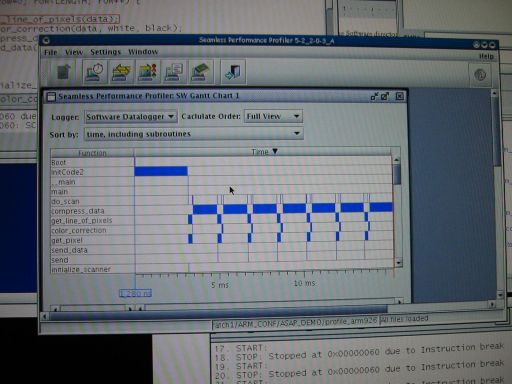Click the toolbar icon showing document pages
The image size is (512, 384).
174,72
